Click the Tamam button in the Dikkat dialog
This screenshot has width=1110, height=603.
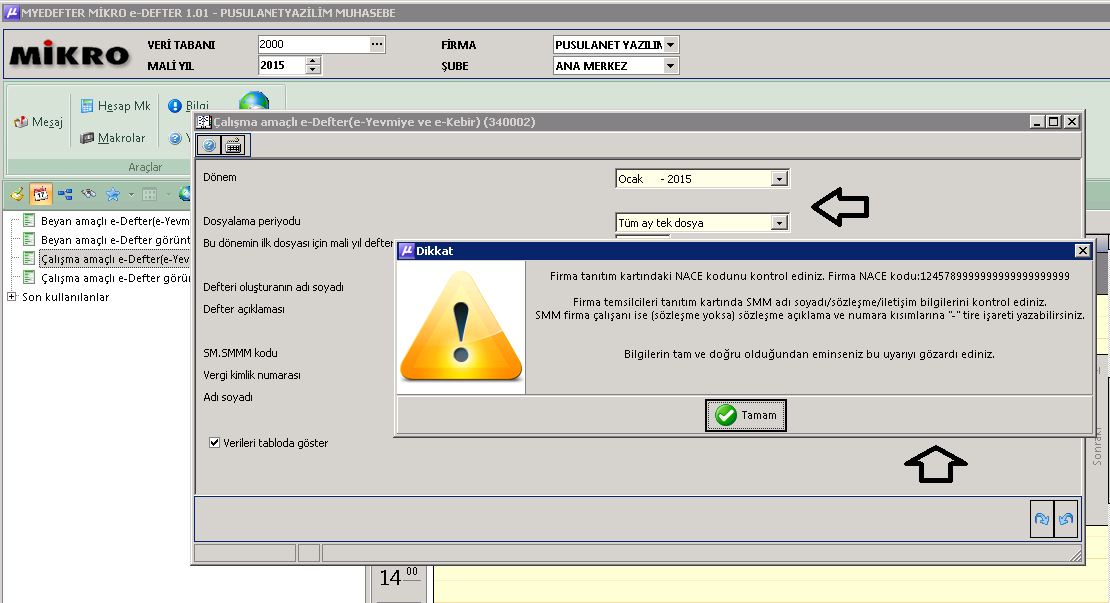click(x=745, y=415)
